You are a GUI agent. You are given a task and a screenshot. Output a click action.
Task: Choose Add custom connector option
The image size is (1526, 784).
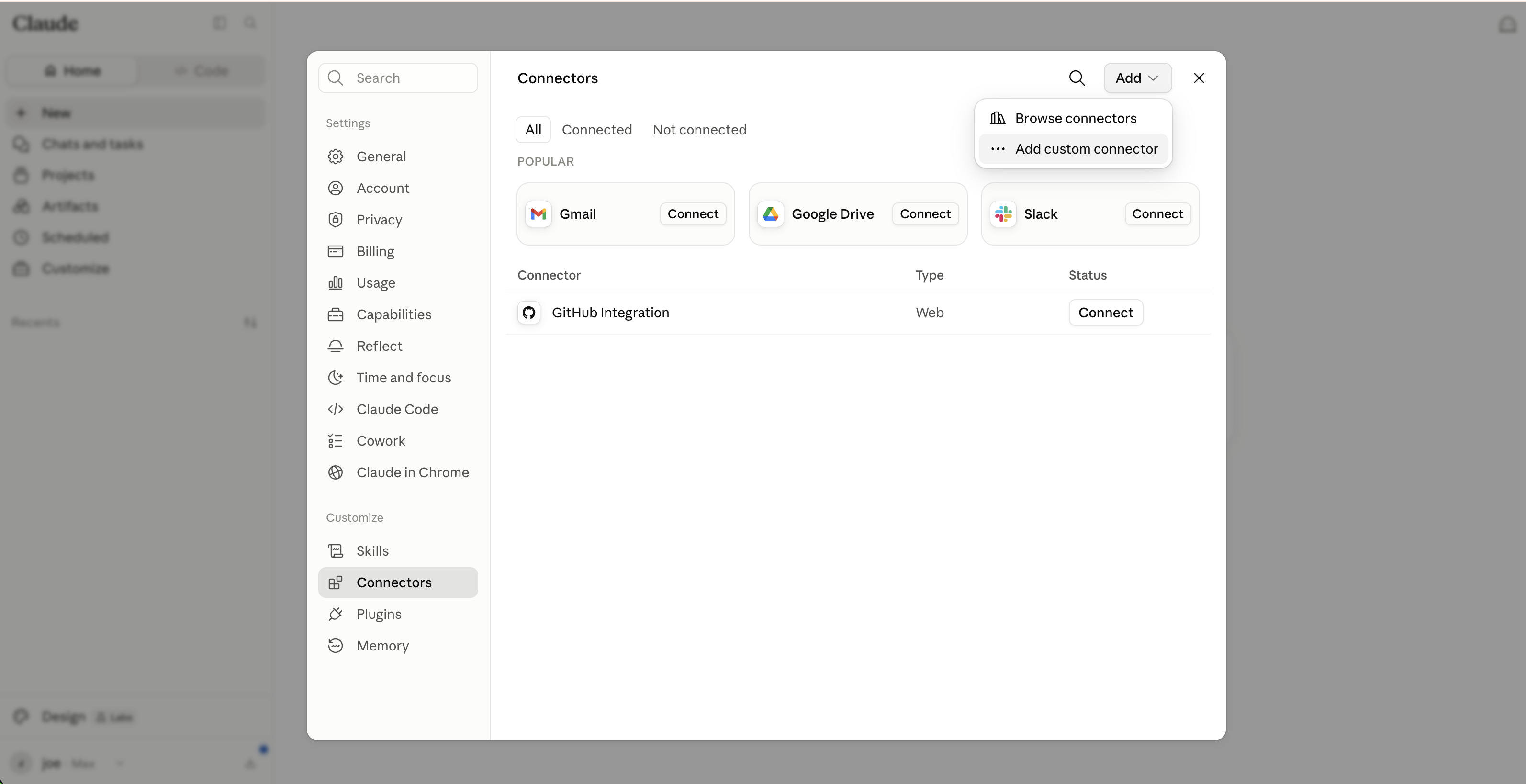coord(1073,149)
